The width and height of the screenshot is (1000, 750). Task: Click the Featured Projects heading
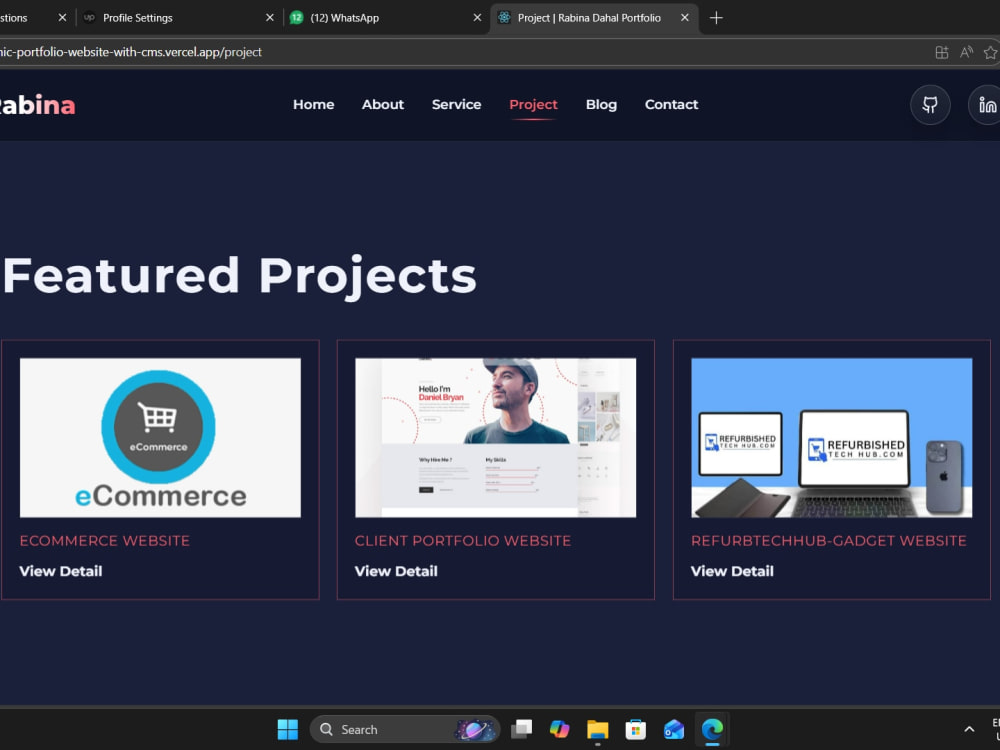pyautogui.click(x=240, y=276)
